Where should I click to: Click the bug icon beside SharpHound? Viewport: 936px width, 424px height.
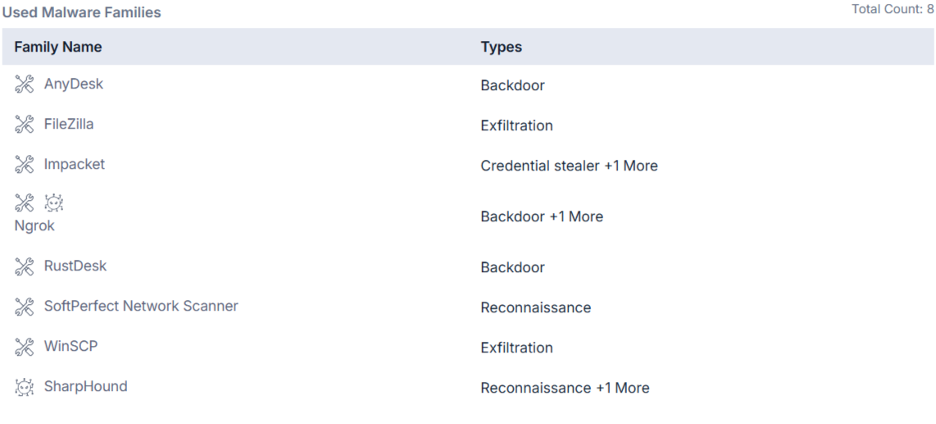pos(24,387)
